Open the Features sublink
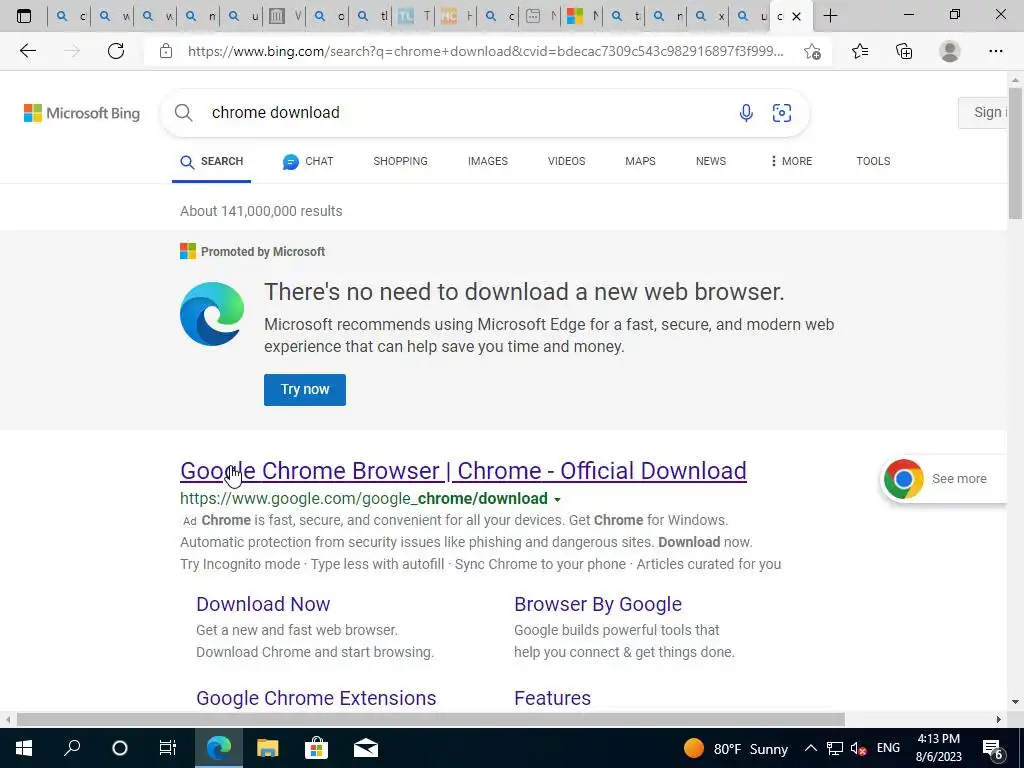 [x=552, y=698]
